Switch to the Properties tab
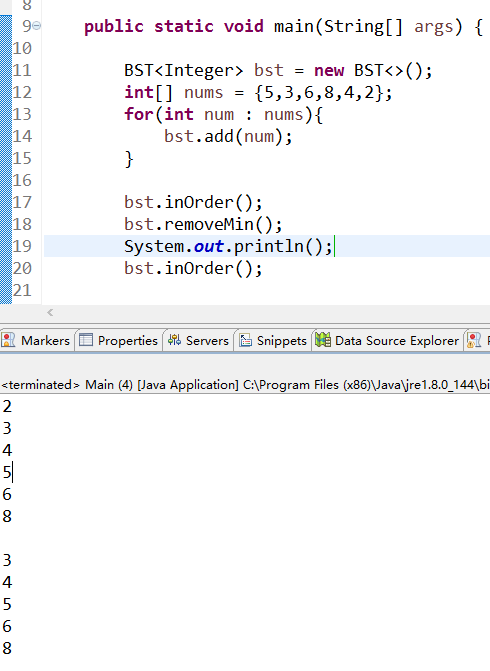Viewport: 490px width, 671px height. pos(119,341)
